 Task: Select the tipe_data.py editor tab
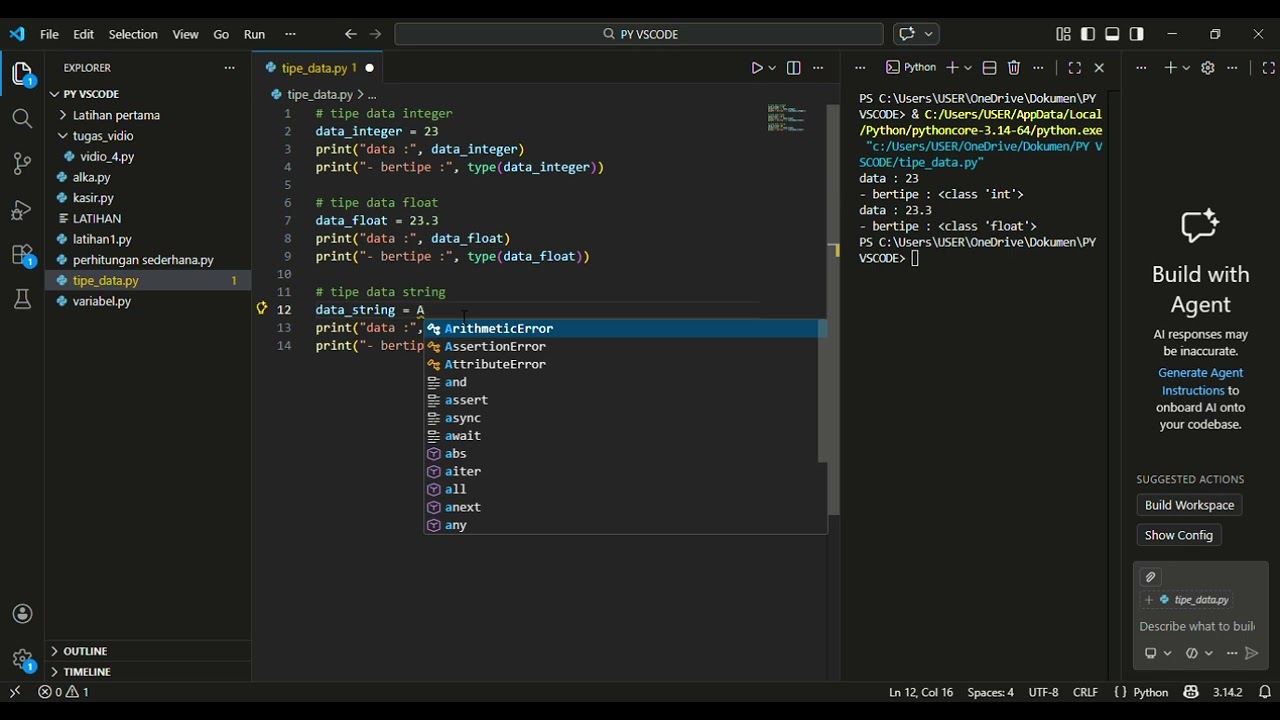tap(319, 68)
